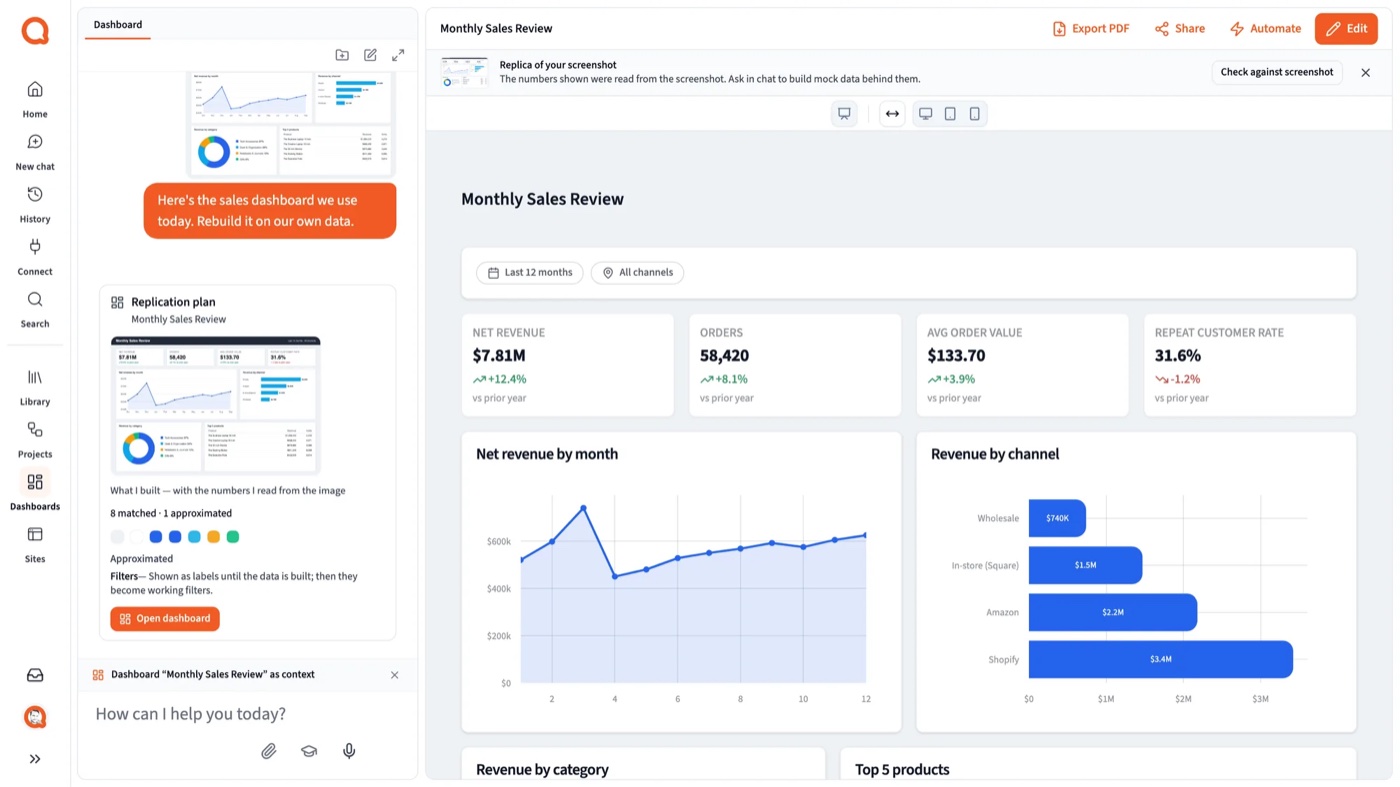Click the orange app logo
1400x787 pixels.
pos(35,31)
